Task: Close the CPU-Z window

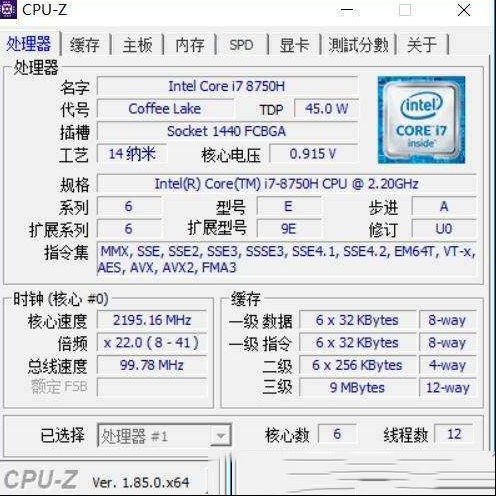Action: [x=464, y=10]
